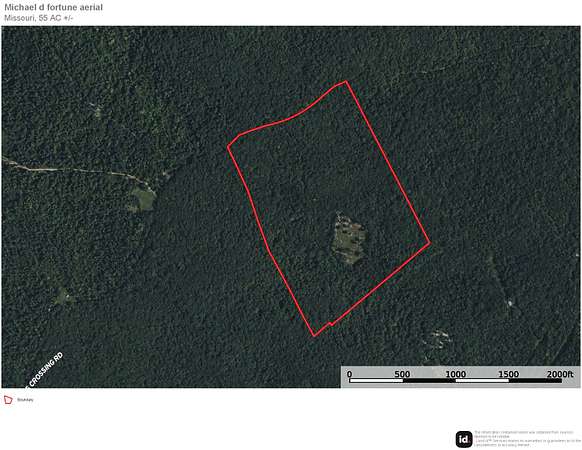Click the 500 label on scale bar
582x450 pixels.
[x=402, y=374]
